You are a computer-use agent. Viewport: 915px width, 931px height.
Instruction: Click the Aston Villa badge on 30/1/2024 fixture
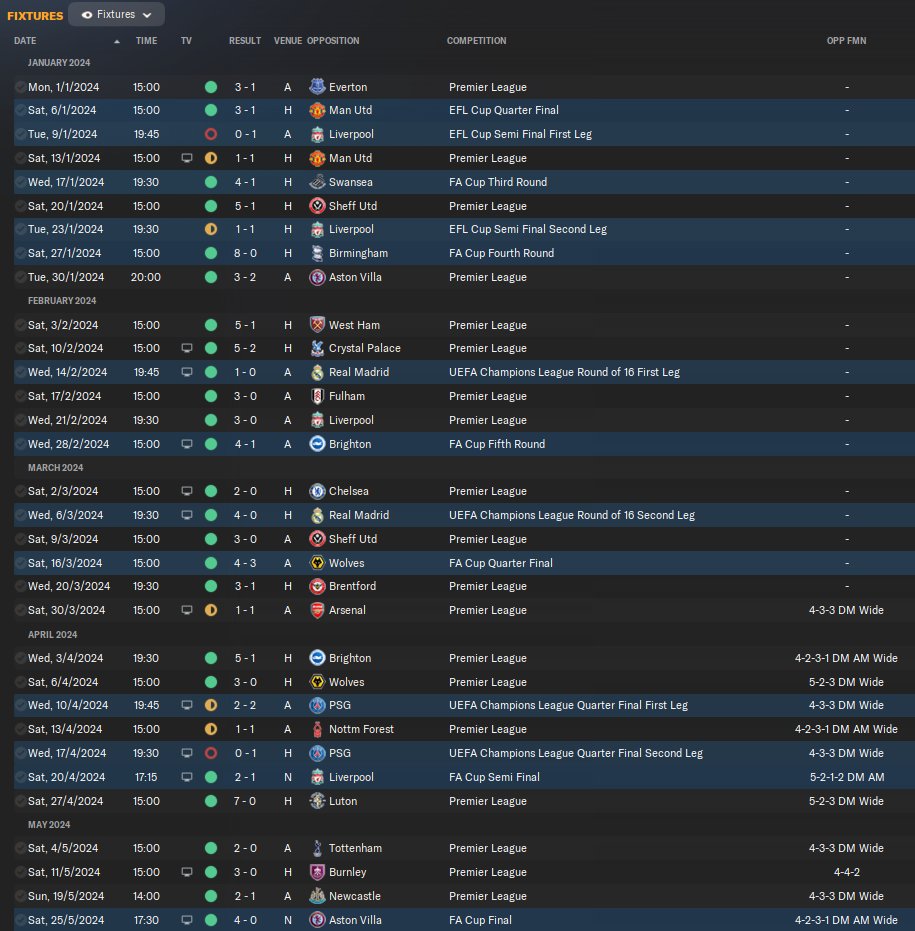tap(317, 277)
